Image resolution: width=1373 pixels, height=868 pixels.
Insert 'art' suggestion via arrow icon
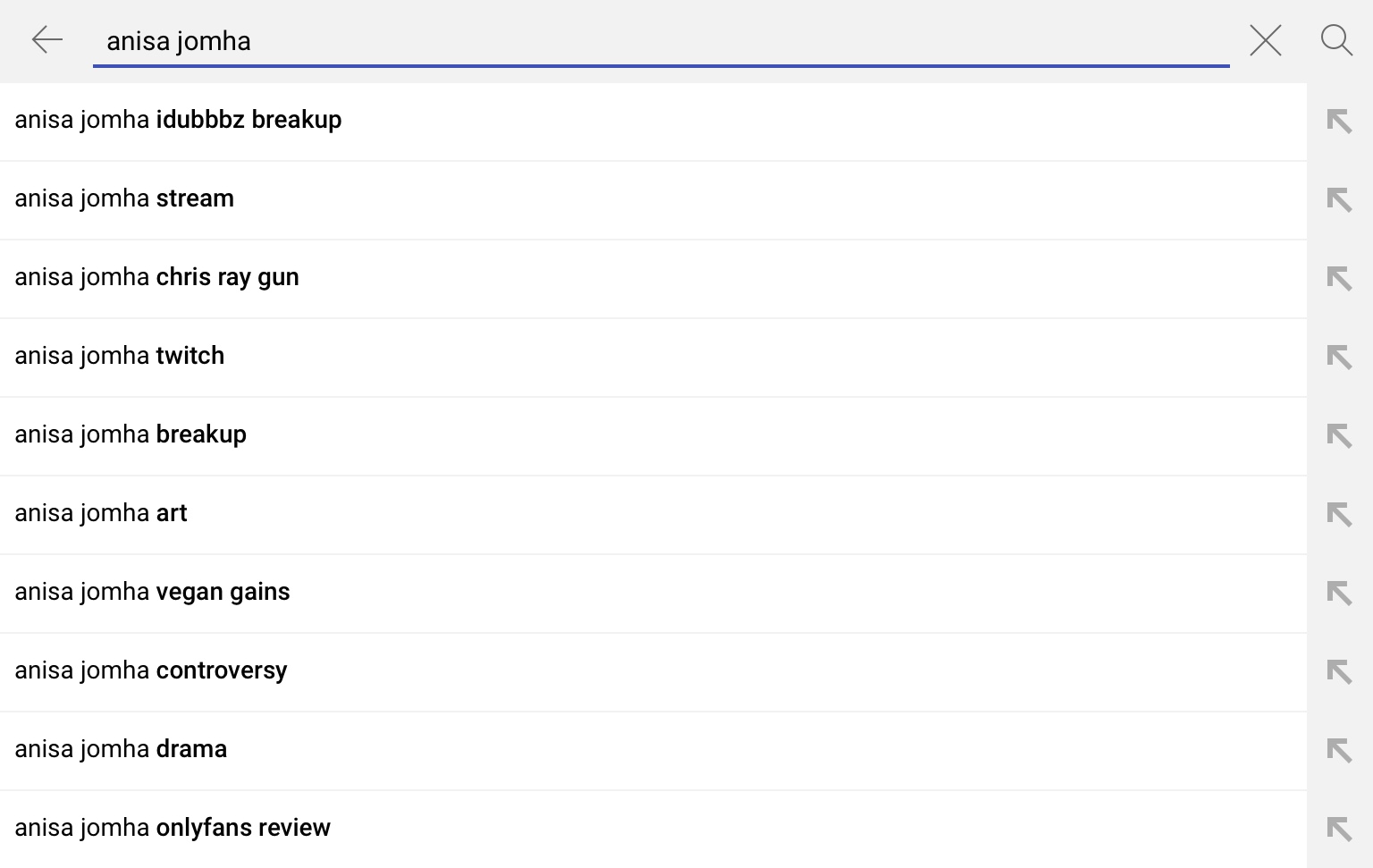coord(1339,514)
